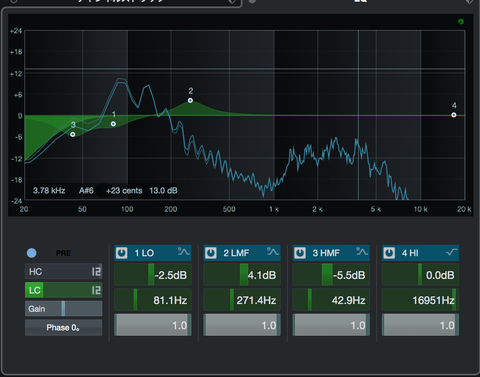
Task: Click the 13.0 dB readout
Action: coord(163,191)
